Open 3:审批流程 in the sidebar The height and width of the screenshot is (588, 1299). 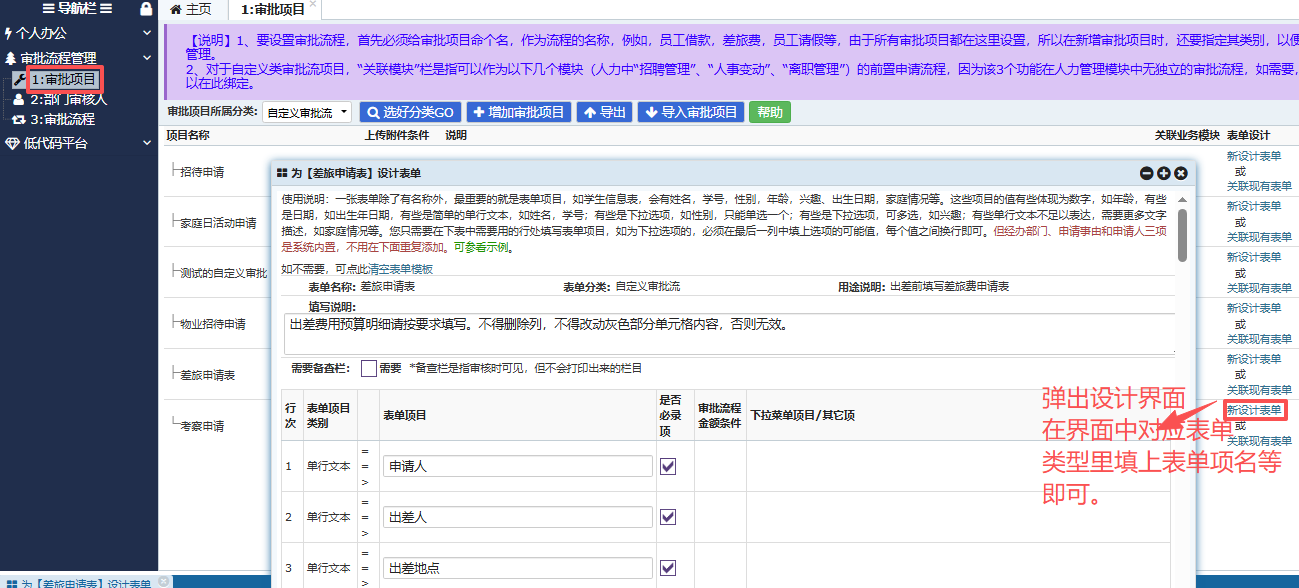click(62, 119)
